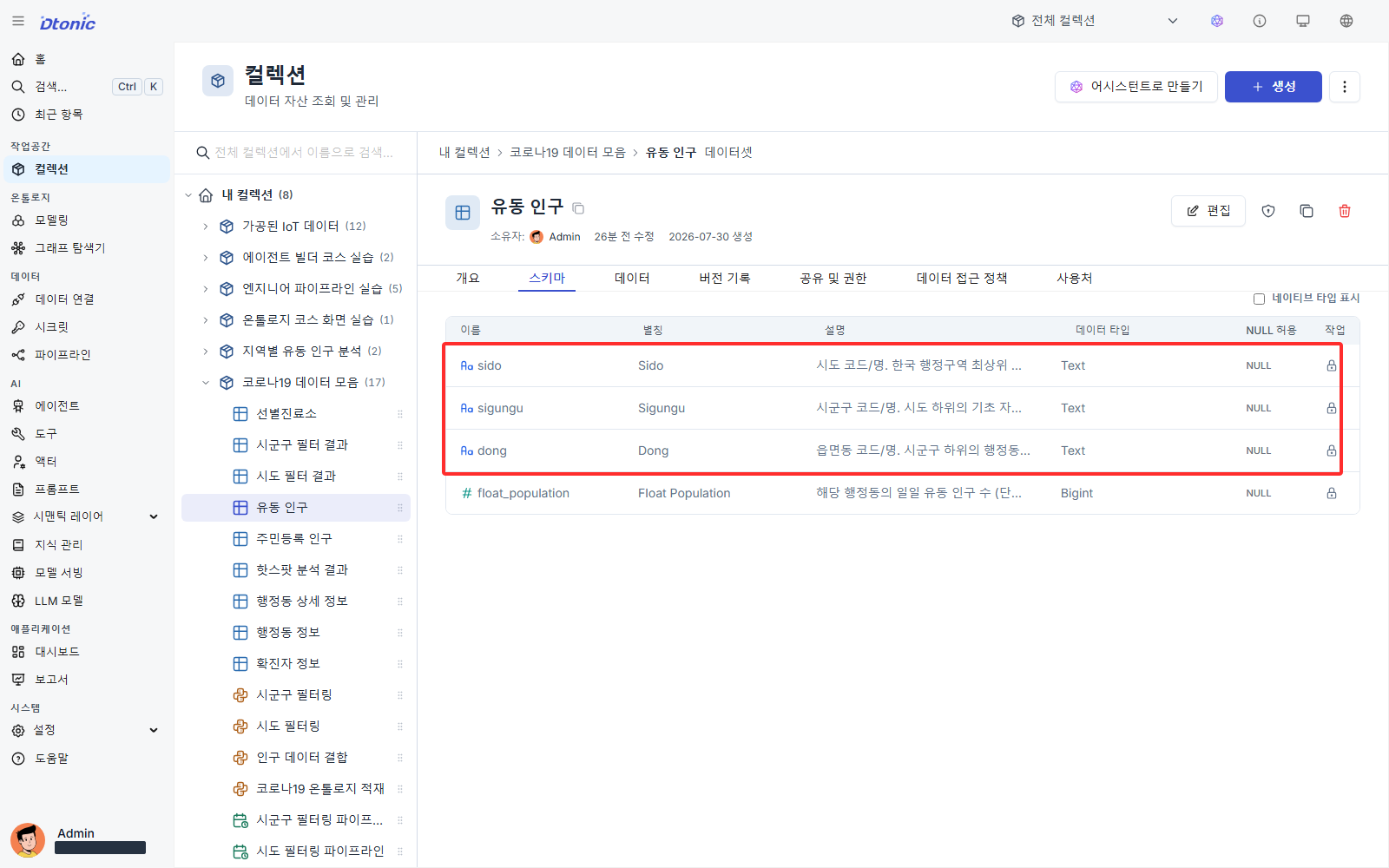Collapse the 내 컬렉션 tree
The height and width of the screenshot is (868, 1389).
188,195
